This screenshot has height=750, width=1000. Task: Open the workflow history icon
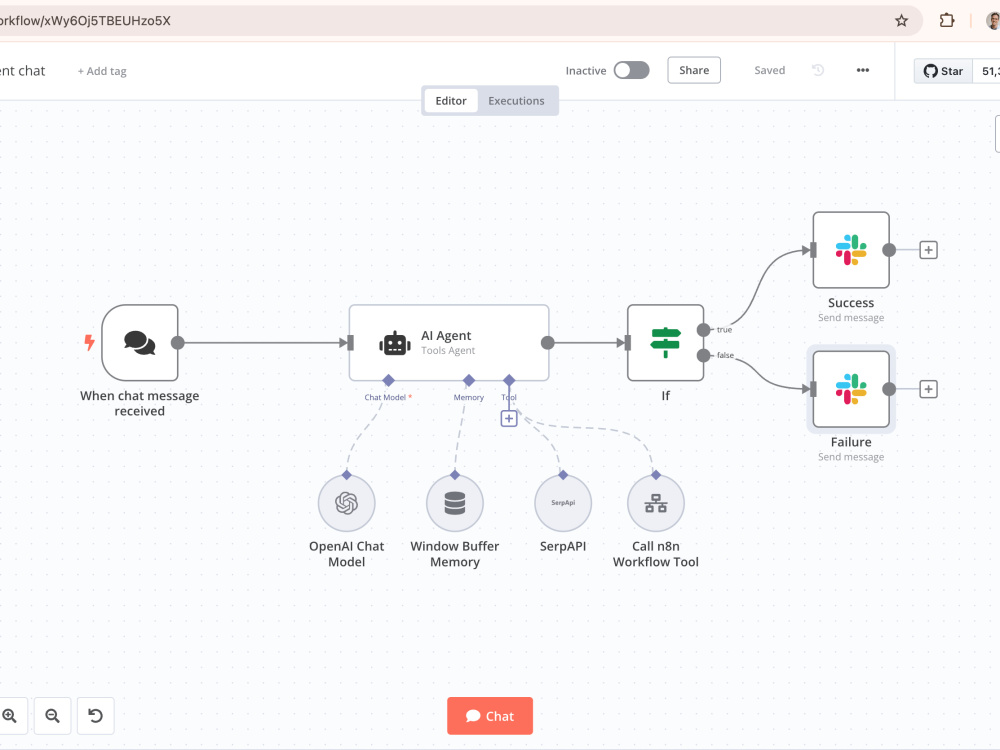(x=818, y=70)
